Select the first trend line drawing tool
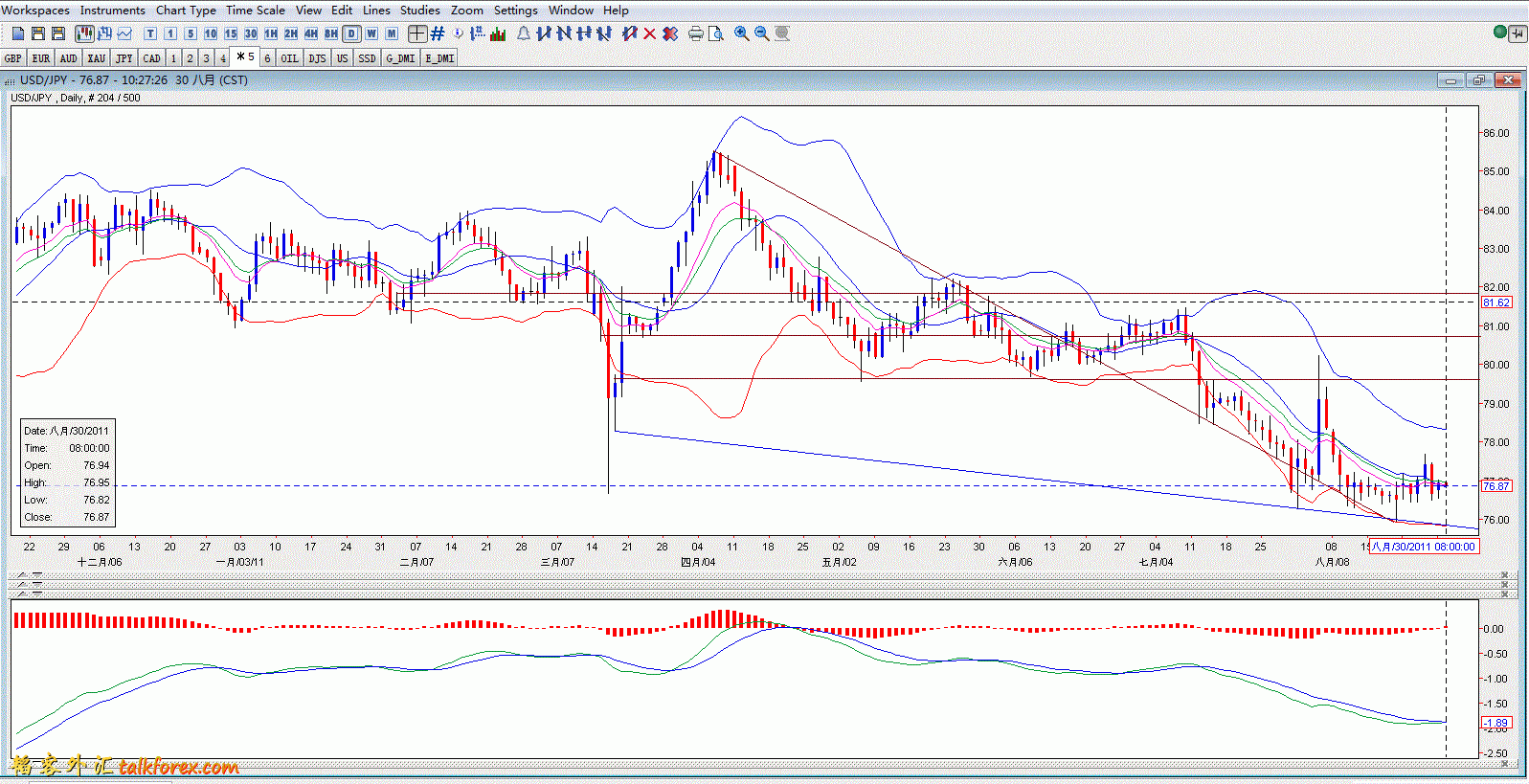Viewport: 1529px width, 784px height. click(544, 34)
